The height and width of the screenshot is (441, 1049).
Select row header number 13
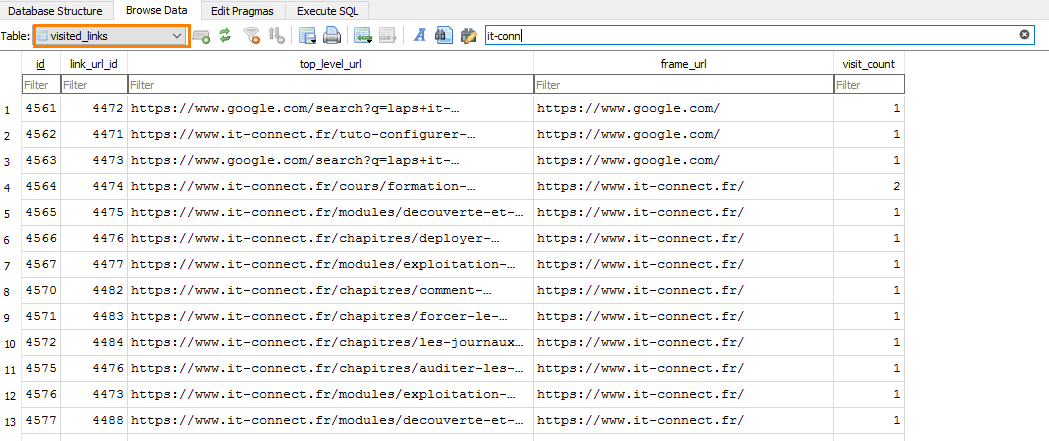(11, 422)
